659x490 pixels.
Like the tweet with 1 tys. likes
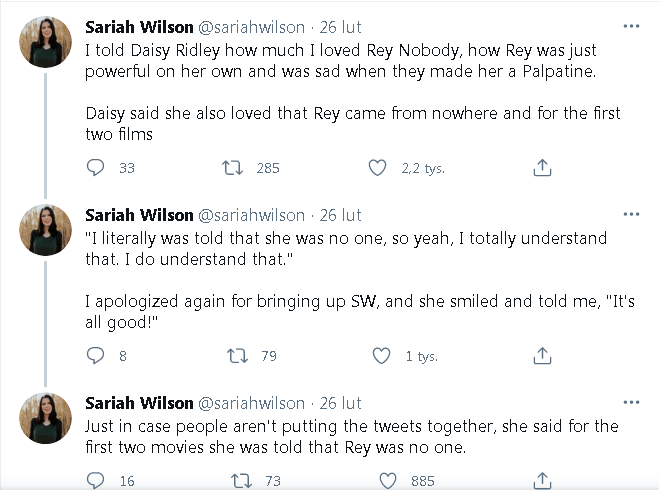tap(380, 355)
